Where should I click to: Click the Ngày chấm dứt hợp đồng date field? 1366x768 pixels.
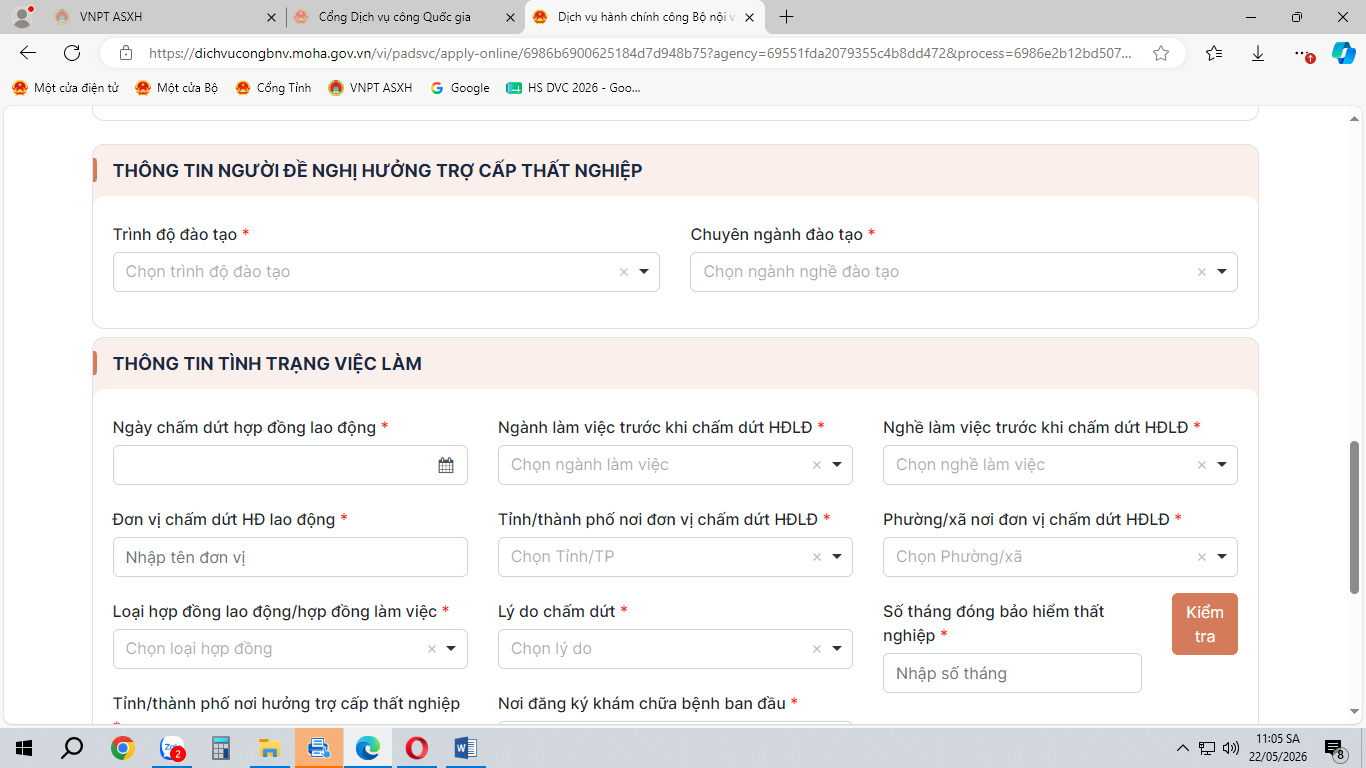tap(290, 465)
